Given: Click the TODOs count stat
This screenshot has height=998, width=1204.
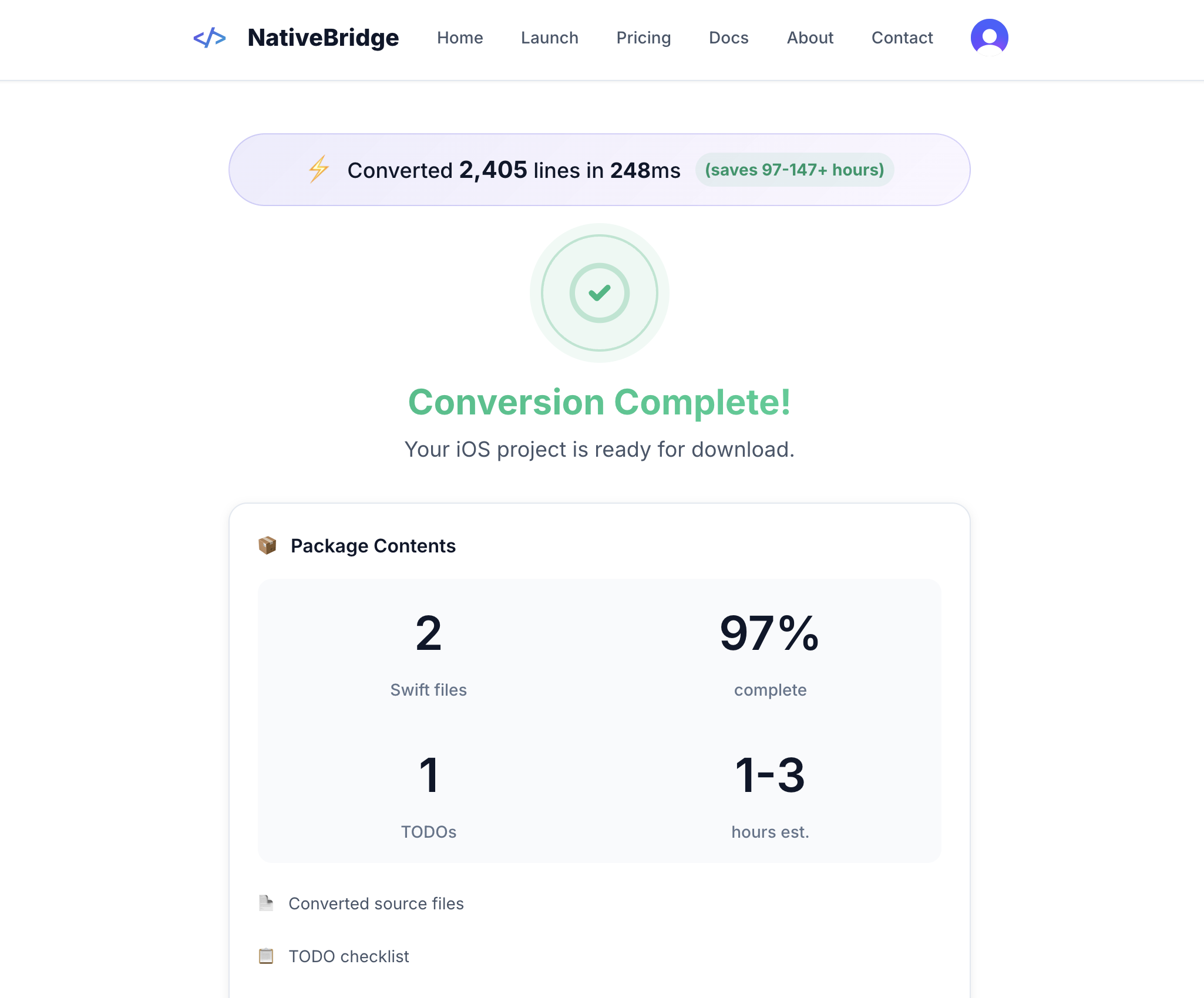Looking at the screenshot, I should [x=429, y=776].
